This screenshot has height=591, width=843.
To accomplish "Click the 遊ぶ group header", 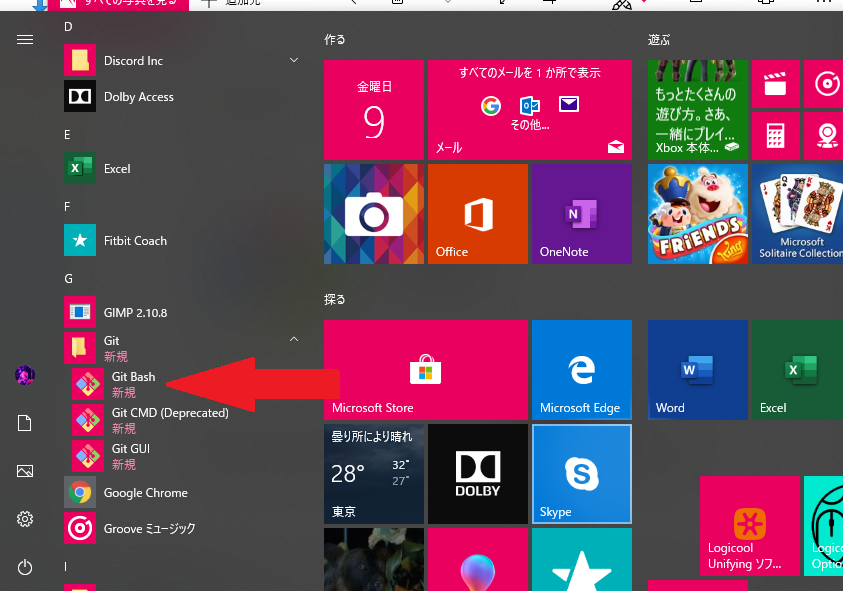I will (659, 39).
